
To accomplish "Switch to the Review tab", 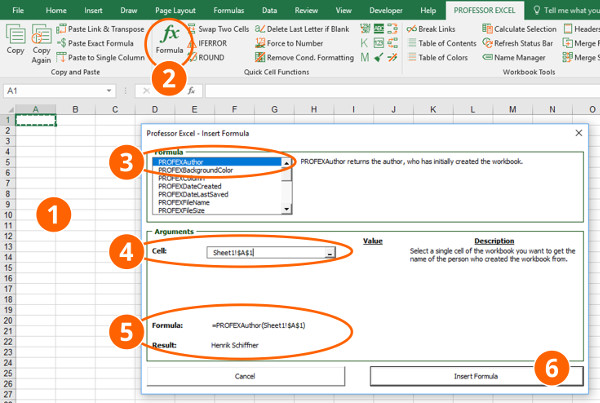I will (x=306, y=10).
